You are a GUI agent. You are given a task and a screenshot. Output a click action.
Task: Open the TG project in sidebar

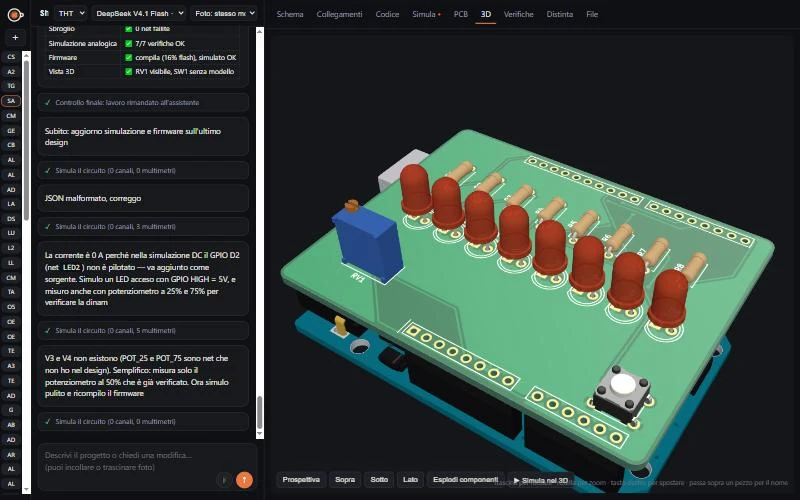[11, 86]
